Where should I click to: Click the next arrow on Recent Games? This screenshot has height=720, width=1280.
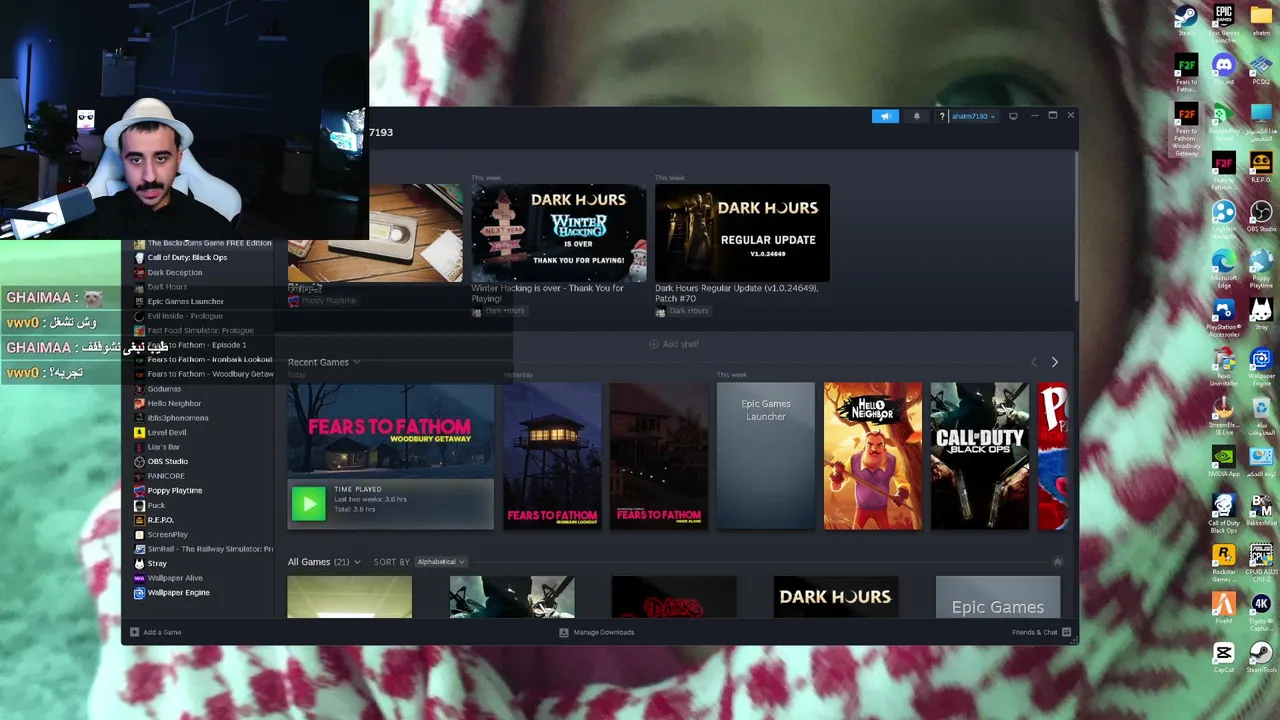click(x=1054, y=362)
